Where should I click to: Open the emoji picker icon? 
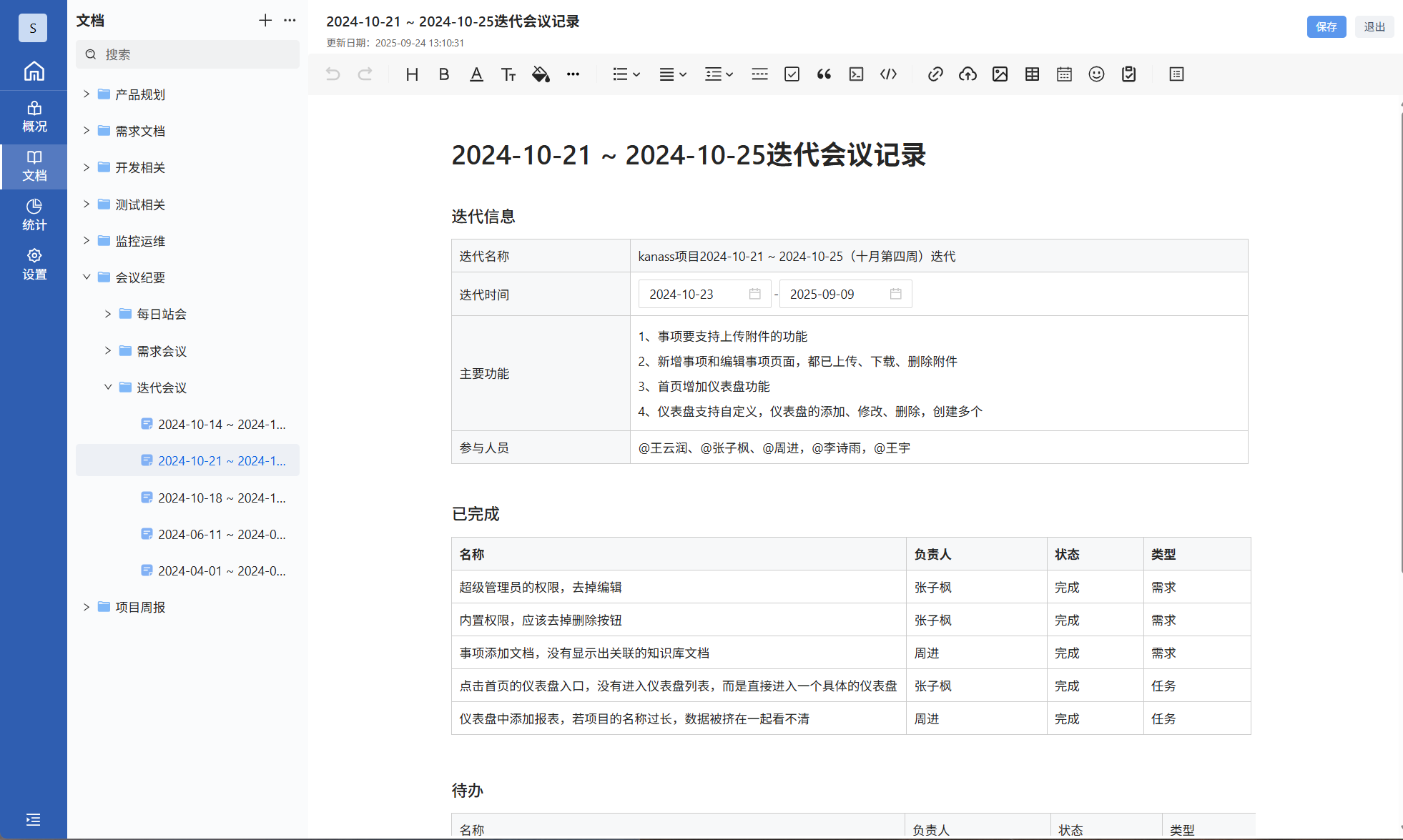pyautogui.click(x=1096, y=74)
